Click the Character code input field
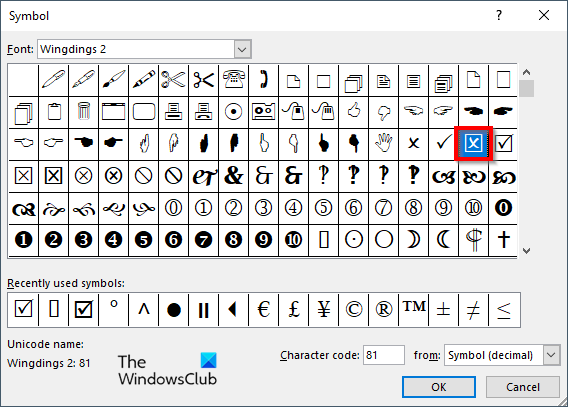Screen dimensions: 568x407 coord(384,355)
